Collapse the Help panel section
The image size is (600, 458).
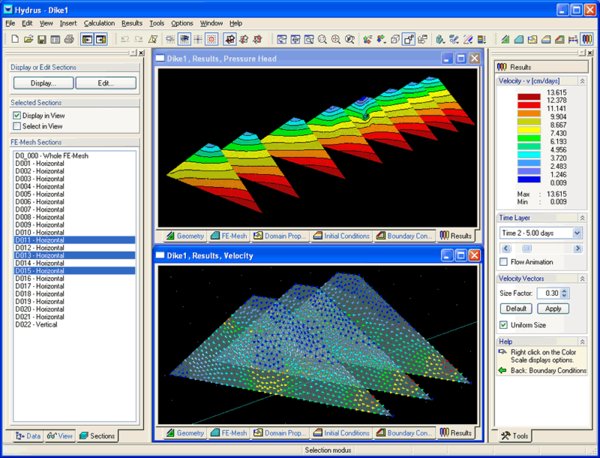tap(583, 340)
